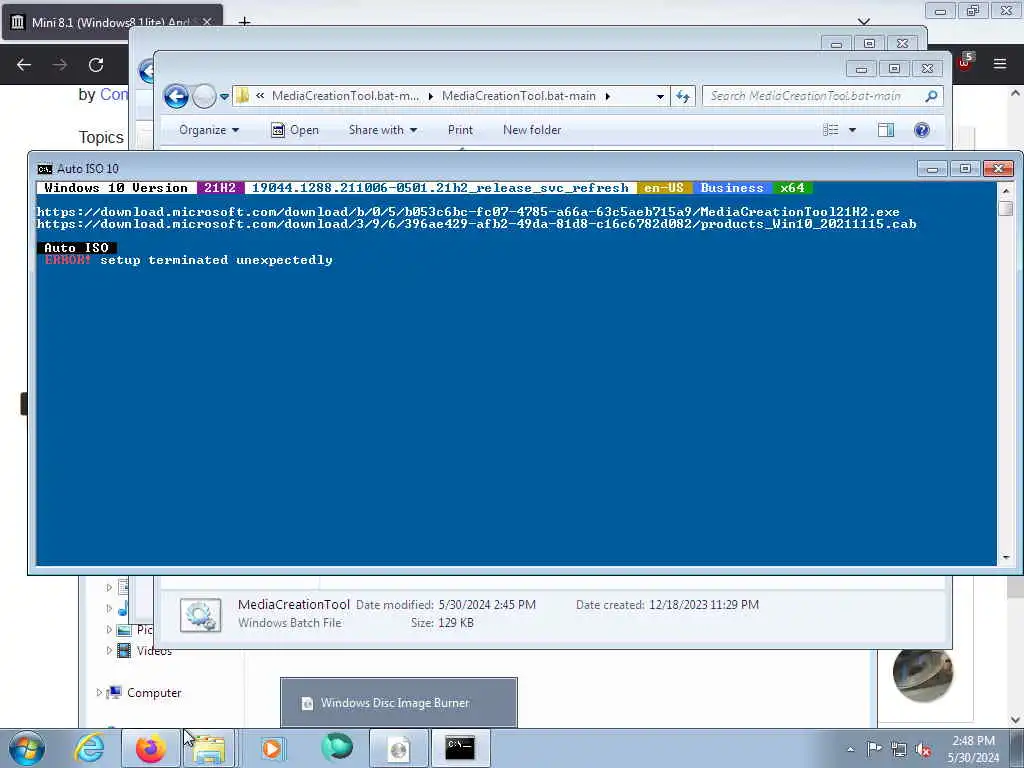Open the Organize menu
Image resolution: width=1024 pixels, height=768 pixels.
point(209,130)
